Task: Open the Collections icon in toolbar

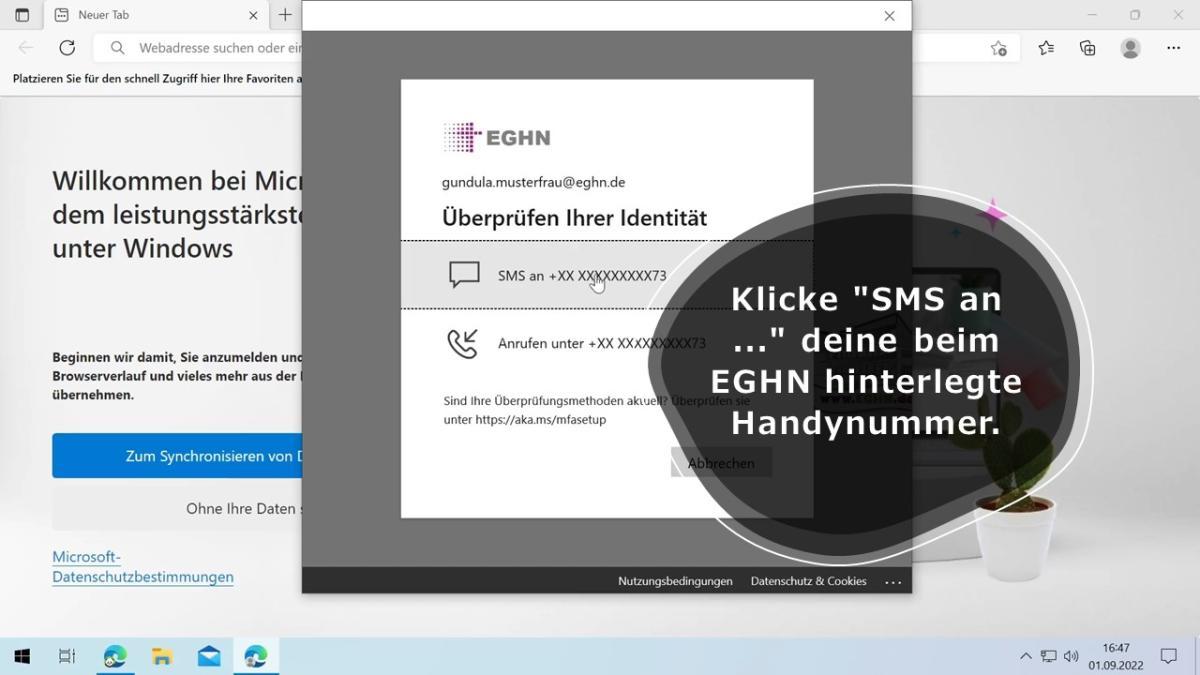Action: [x=1088, y=48]
